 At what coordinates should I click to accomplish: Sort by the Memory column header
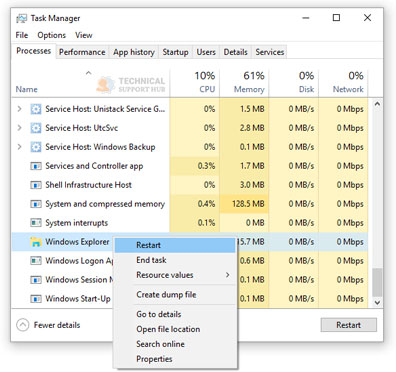click(x=244, y=83)
